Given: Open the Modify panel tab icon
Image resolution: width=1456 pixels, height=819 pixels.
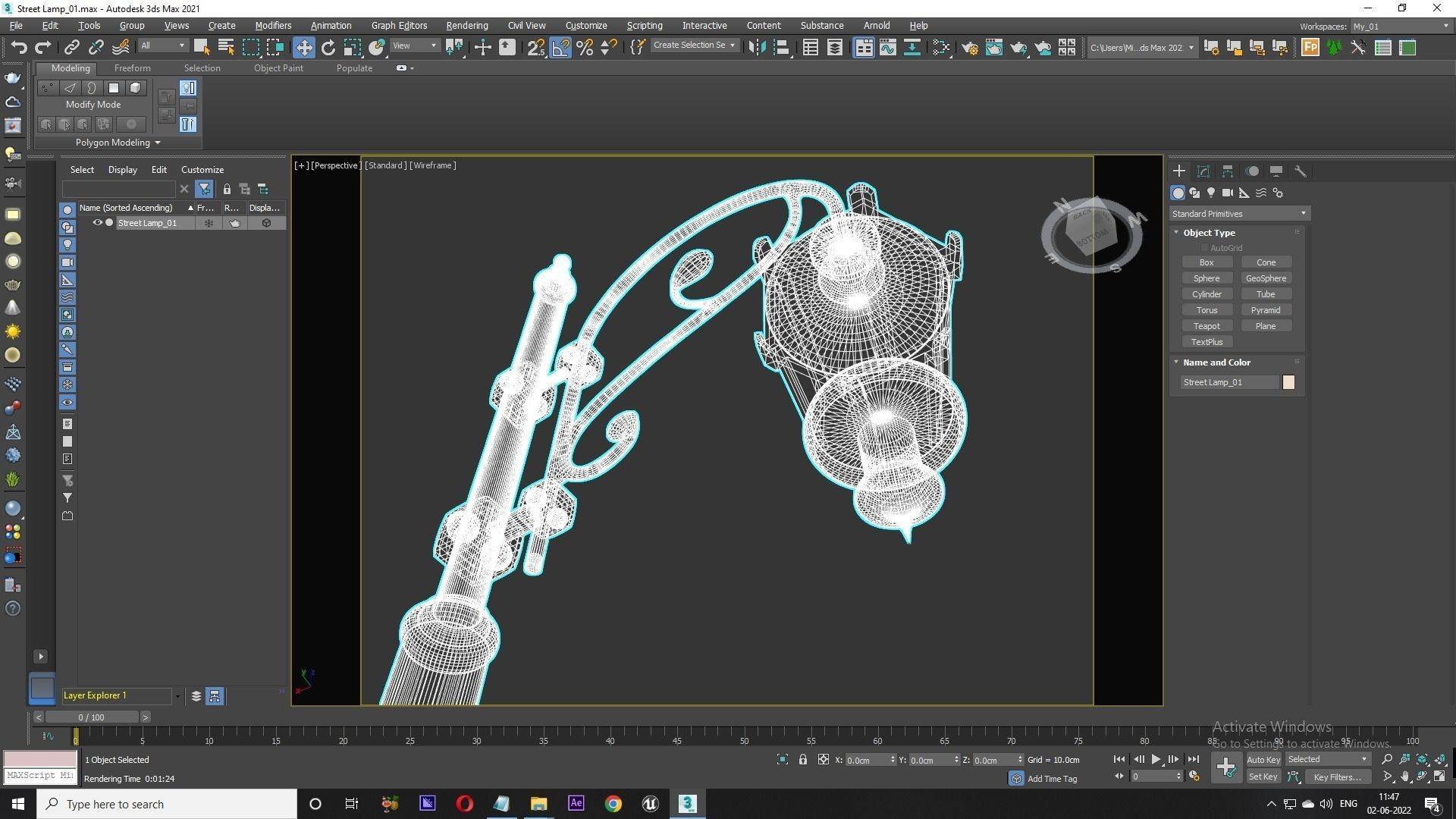Looking at the screenshot, I should click(x=1203, y=171).
